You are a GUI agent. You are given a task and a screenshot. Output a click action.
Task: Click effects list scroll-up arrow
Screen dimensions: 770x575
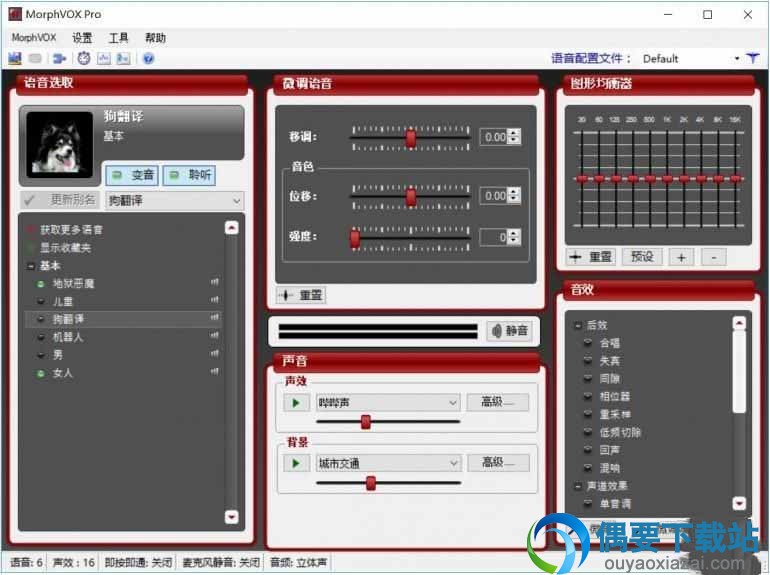pyautogui.click(x=739, y=323)
